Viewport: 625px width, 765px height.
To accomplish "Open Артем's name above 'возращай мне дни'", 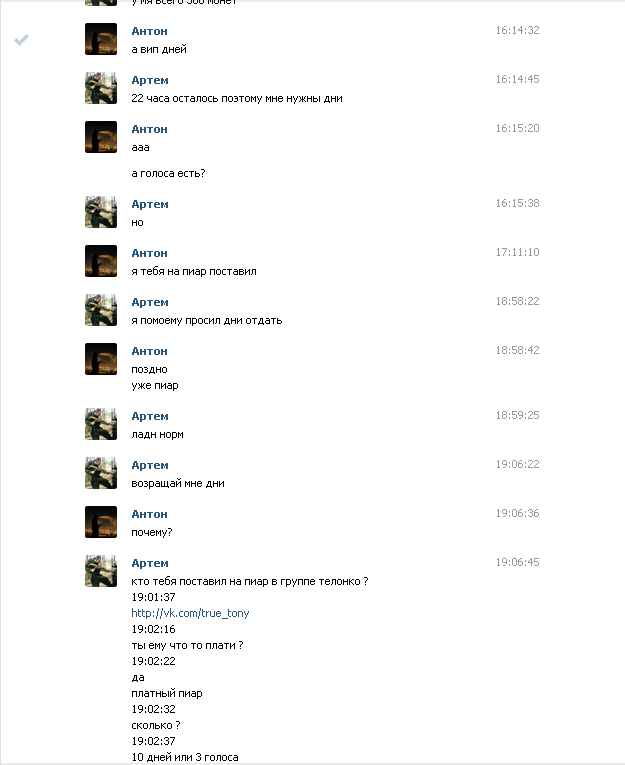I will (150, 465).
